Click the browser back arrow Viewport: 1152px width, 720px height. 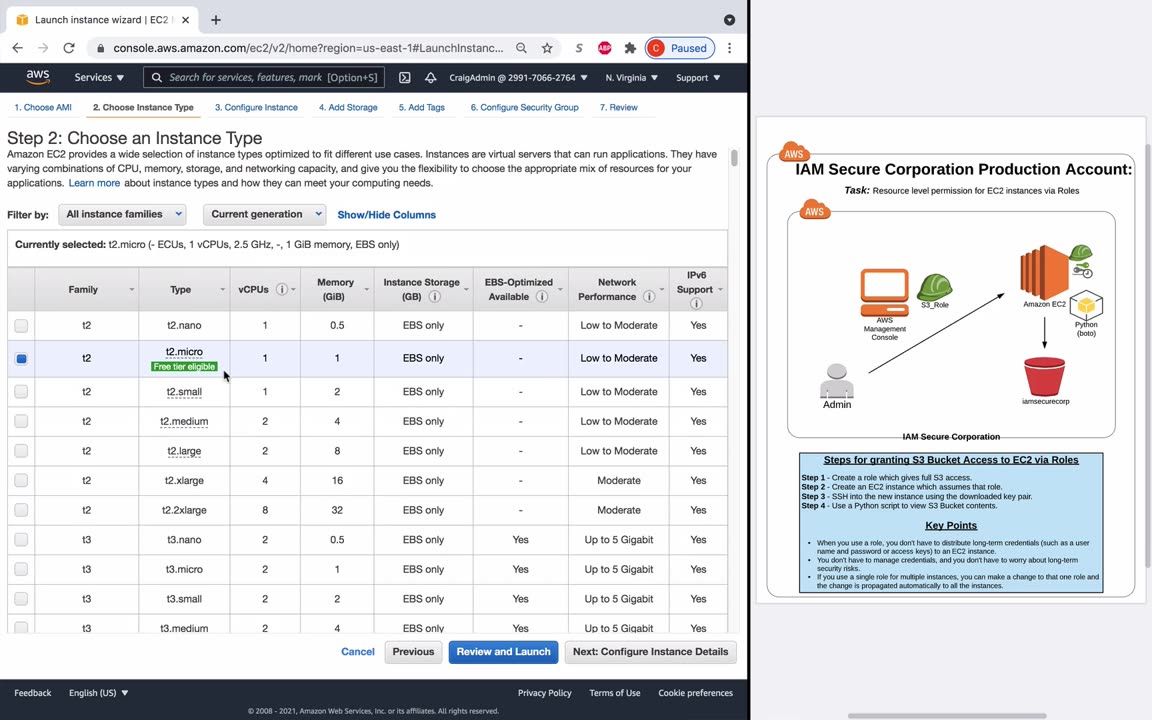click(x=18, y=48)
